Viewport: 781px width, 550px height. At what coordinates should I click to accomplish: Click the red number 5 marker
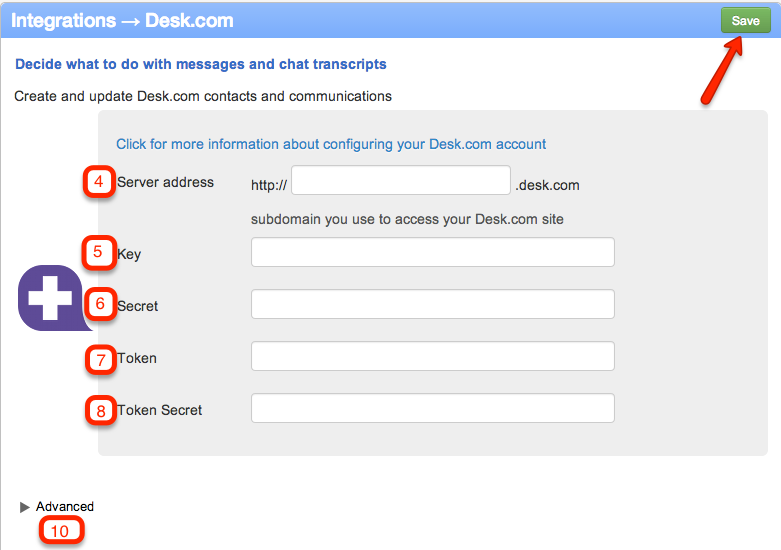click(x=99, y=252)
